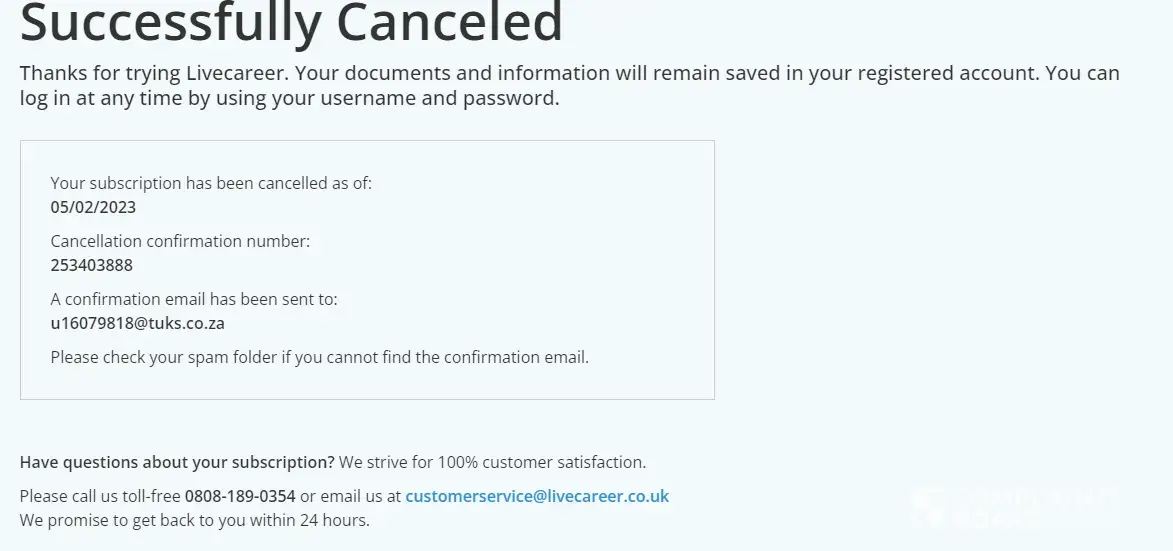Click the email address u16079818@tuks.co.za
The image size is (1173, 551).
pos(138,324)
